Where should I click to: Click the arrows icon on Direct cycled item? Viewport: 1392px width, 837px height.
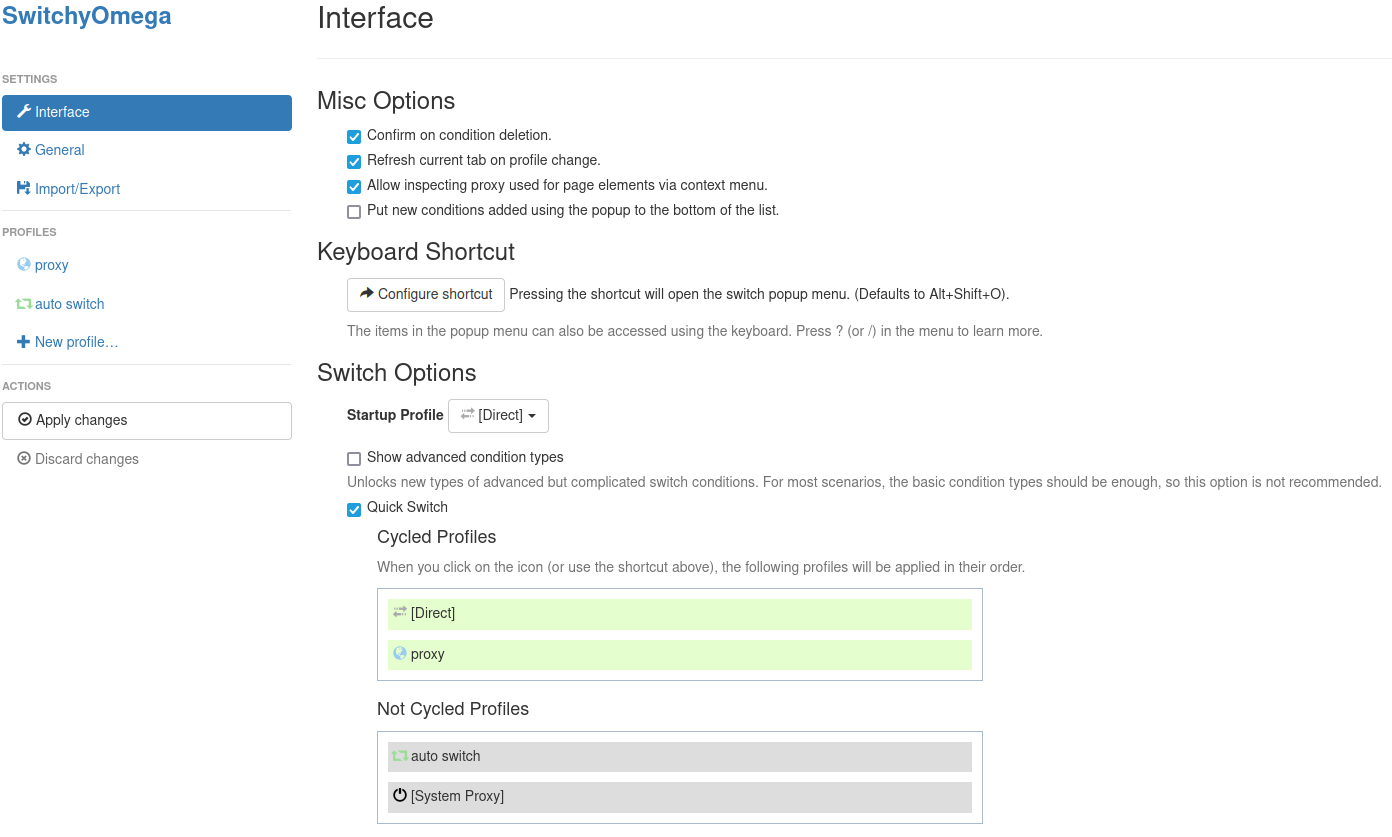(400, 613)
